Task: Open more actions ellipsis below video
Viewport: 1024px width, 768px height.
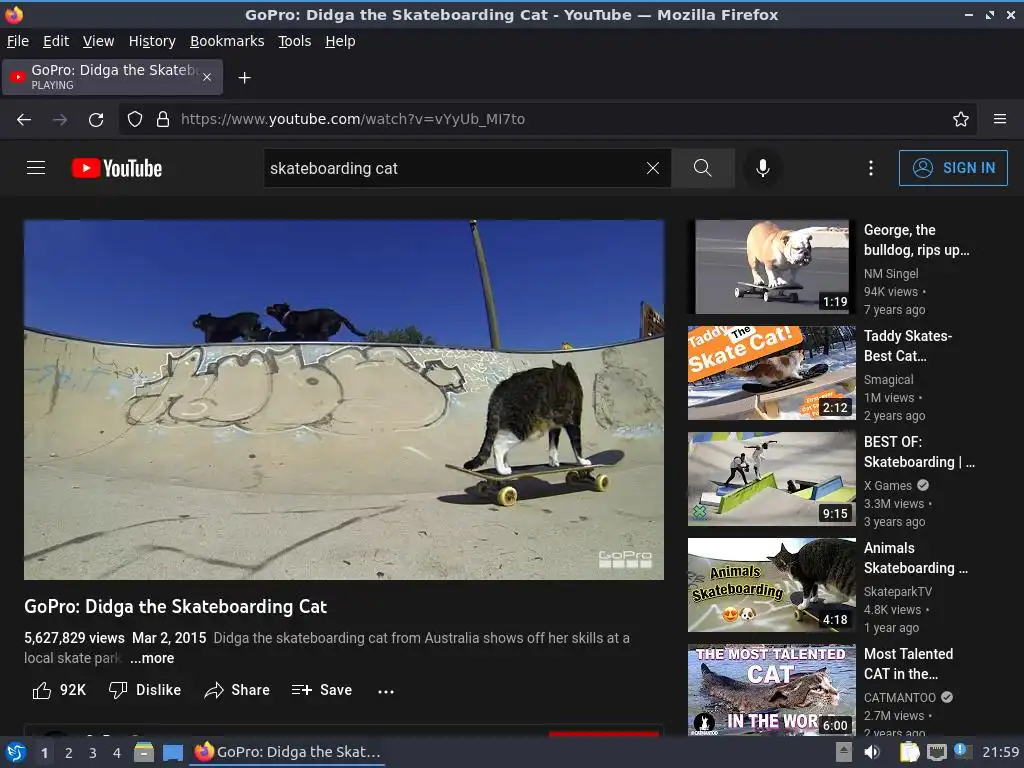Action: point(386,691)
